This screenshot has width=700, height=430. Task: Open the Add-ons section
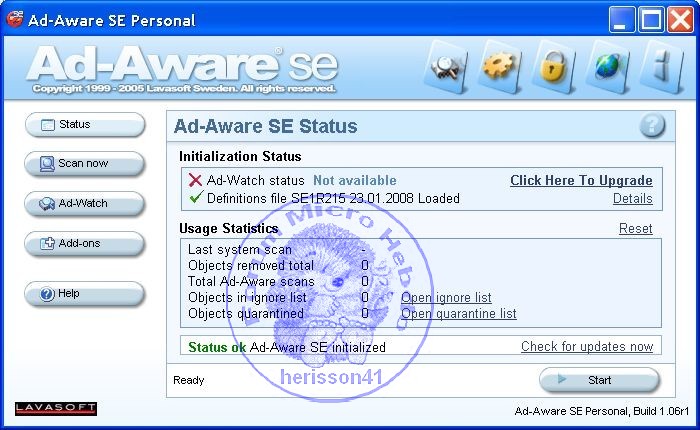pyautogui.click(x=85, y=244)
